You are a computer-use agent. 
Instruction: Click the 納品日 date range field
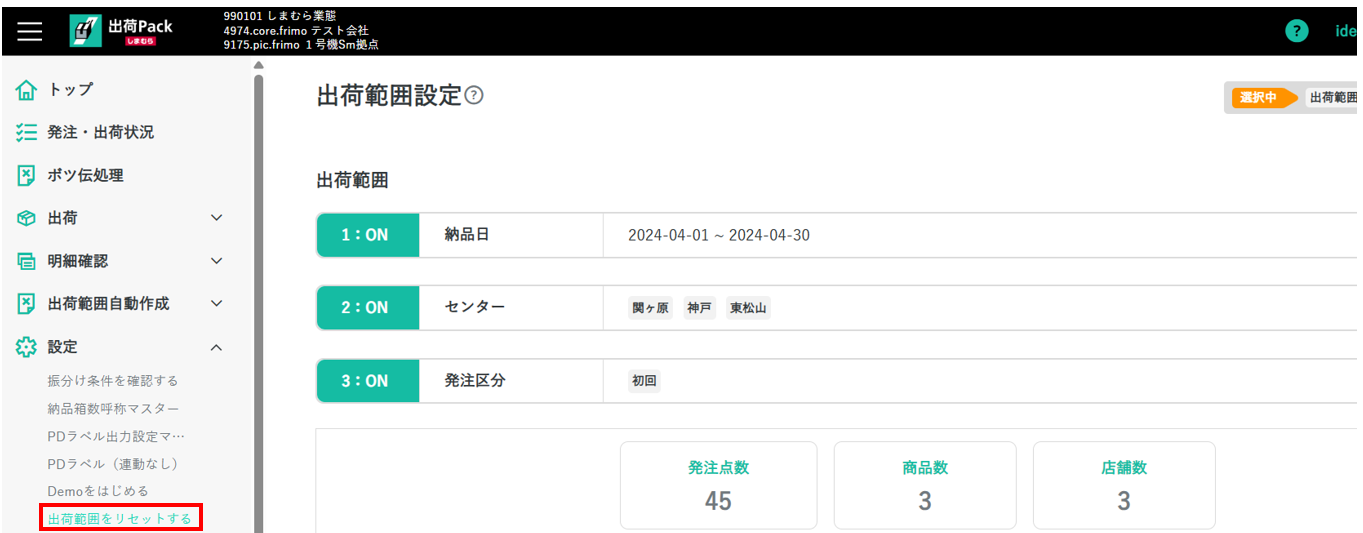719,236
